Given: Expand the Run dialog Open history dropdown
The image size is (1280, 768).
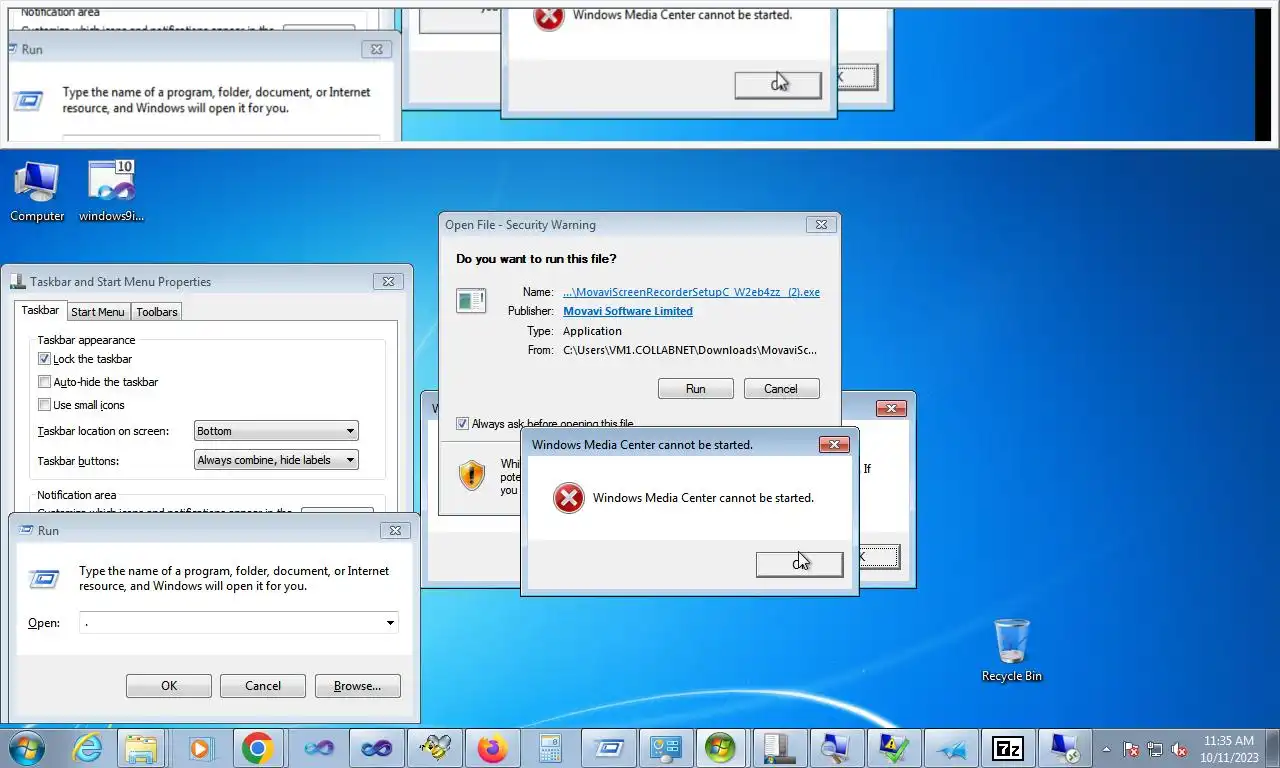Looking at the screenshot, I should click(x=390, y=623).
